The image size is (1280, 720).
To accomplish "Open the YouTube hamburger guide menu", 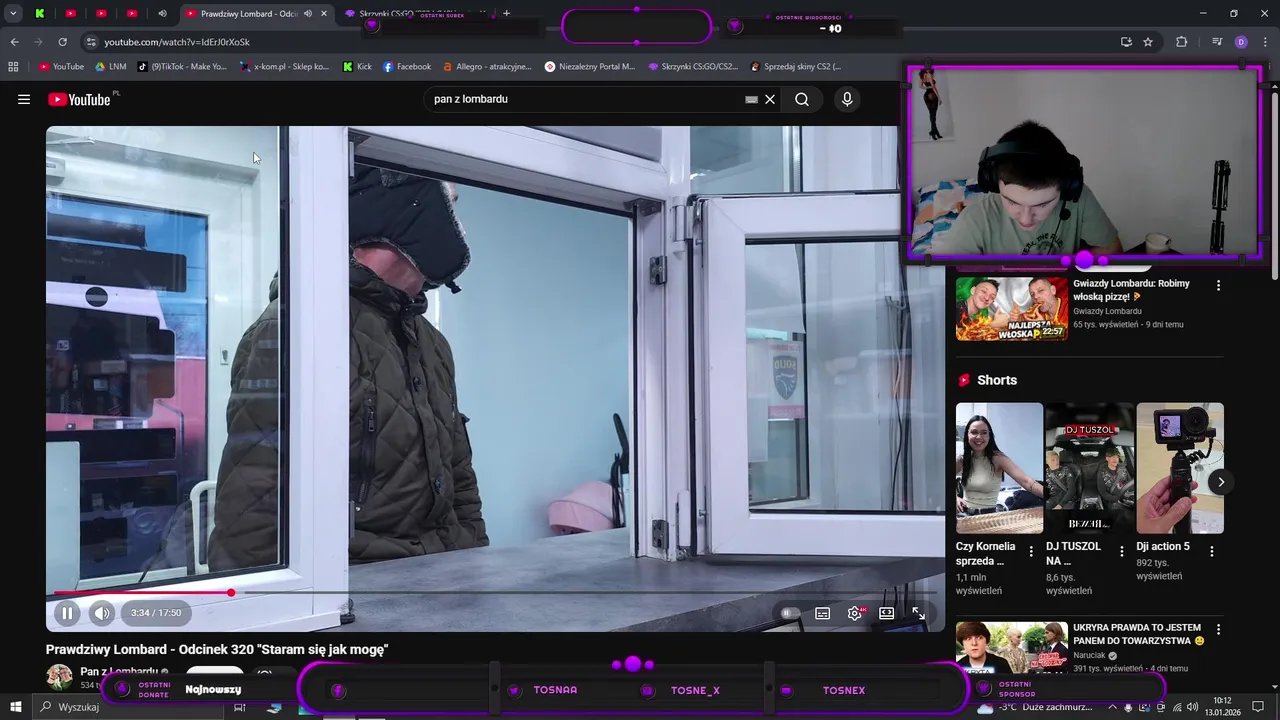I will pyautogui.click(x=24, y=99).
